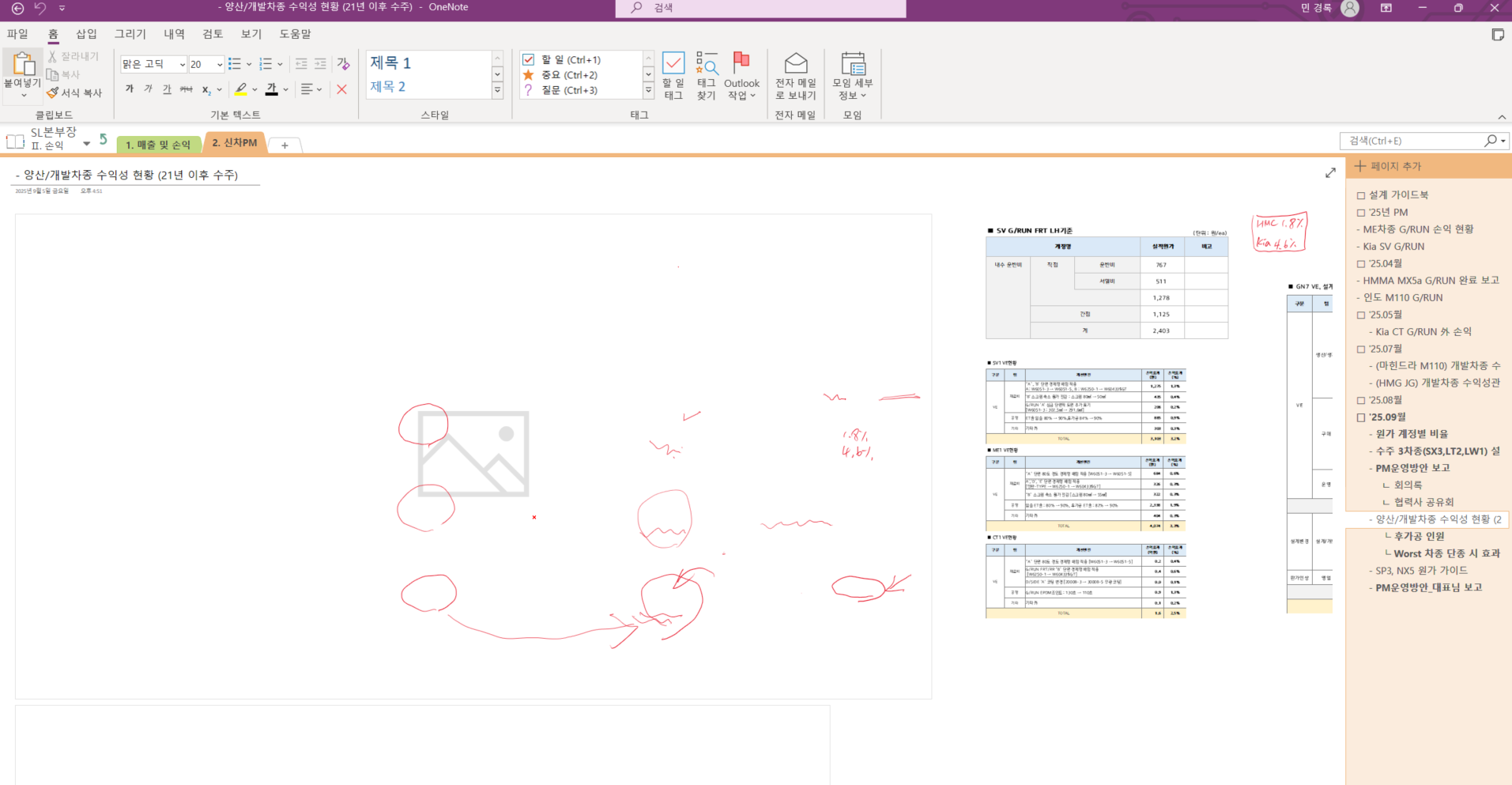
Task: Toggle the '25.09월 page checkbox
Action: [1361, 417]
